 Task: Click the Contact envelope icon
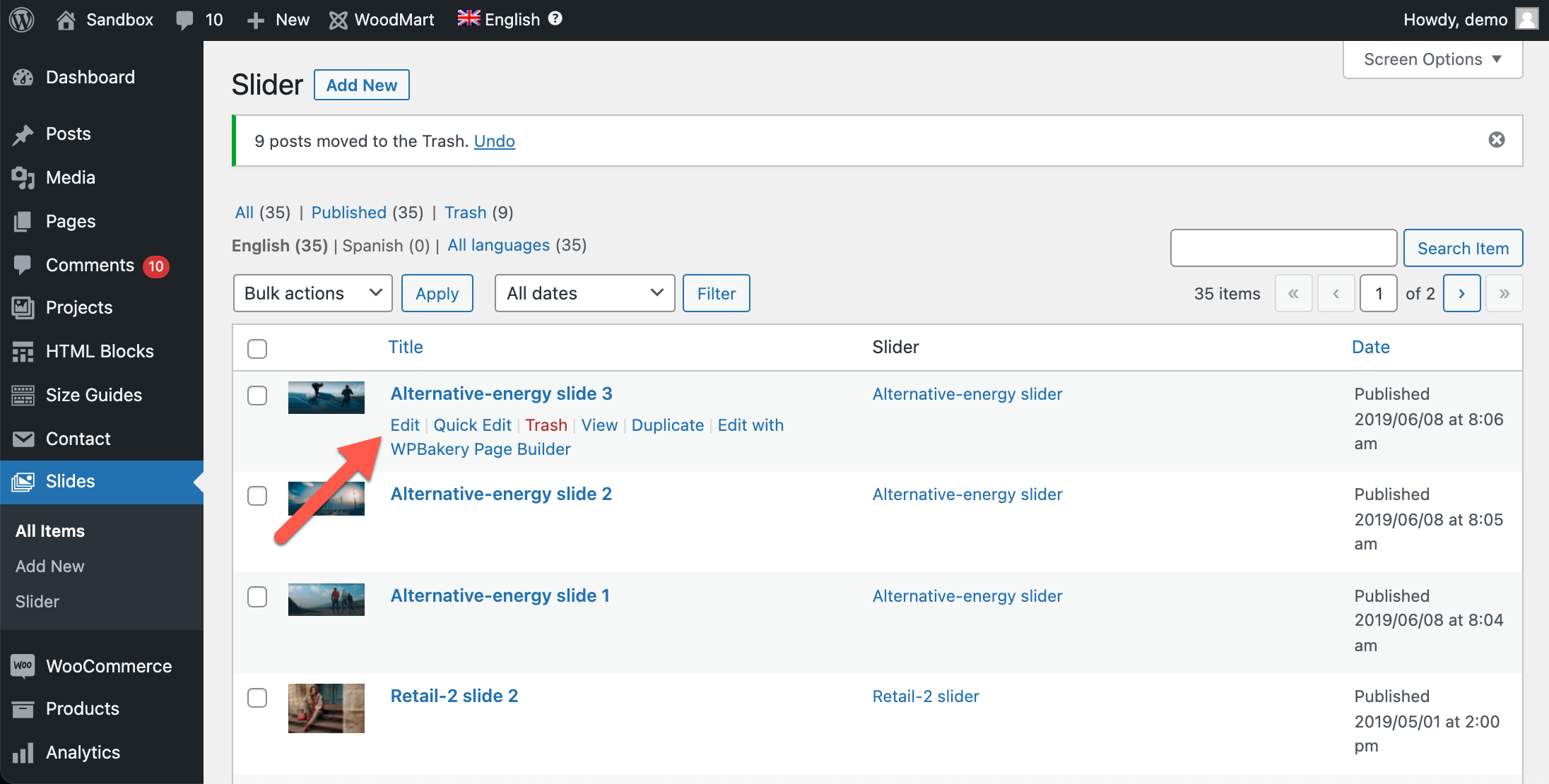23,439
